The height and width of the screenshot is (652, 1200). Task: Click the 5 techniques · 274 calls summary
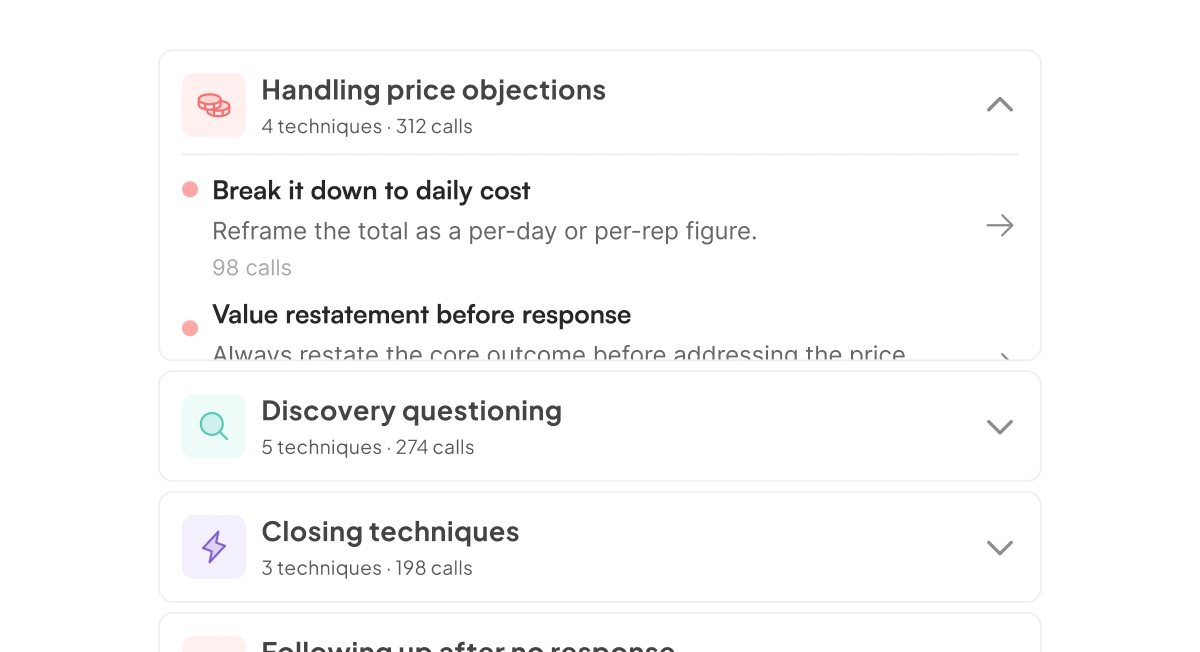[368, 448]
